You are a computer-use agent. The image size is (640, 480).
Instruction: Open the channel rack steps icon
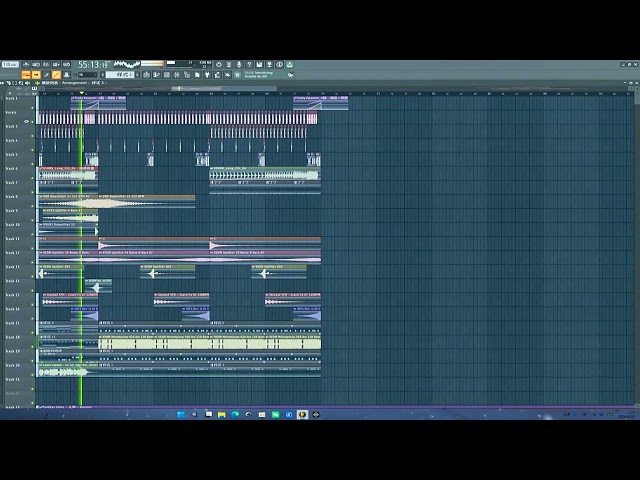(x=187, y=75)
